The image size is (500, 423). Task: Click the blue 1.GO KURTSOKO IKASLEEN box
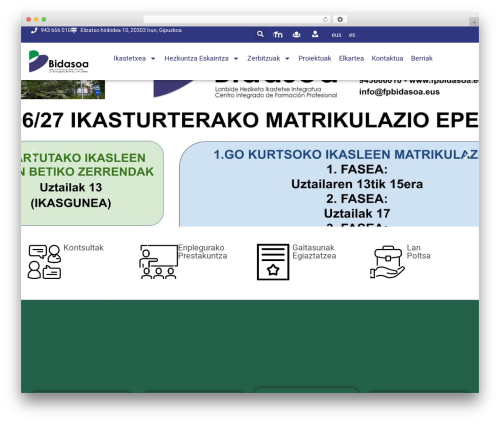(329, 184)
